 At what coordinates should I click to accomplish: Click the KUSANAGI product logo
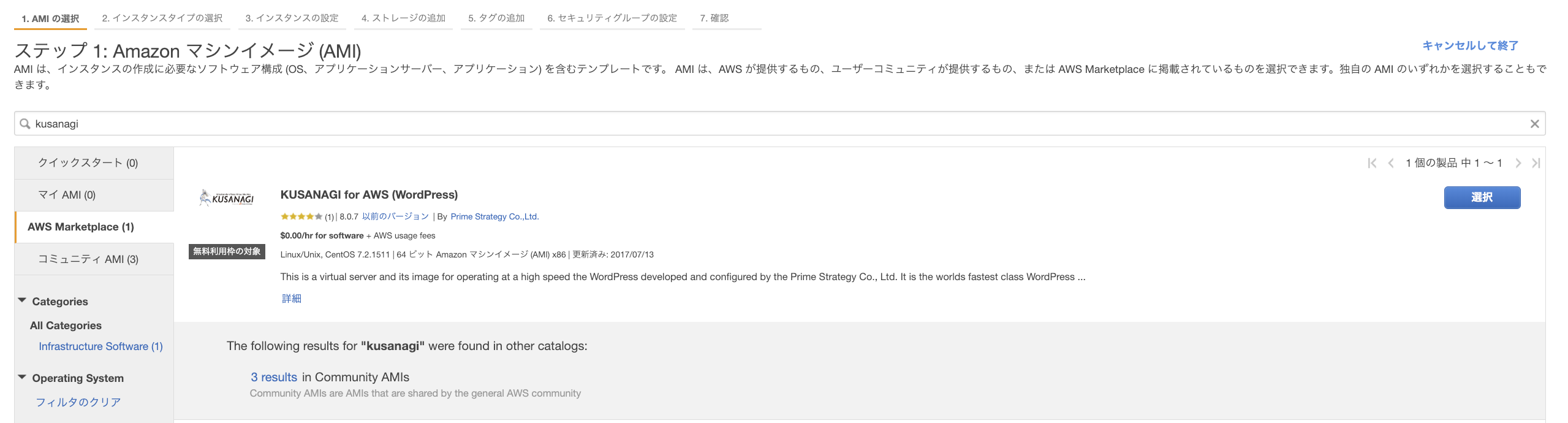[x=227, y=197]
